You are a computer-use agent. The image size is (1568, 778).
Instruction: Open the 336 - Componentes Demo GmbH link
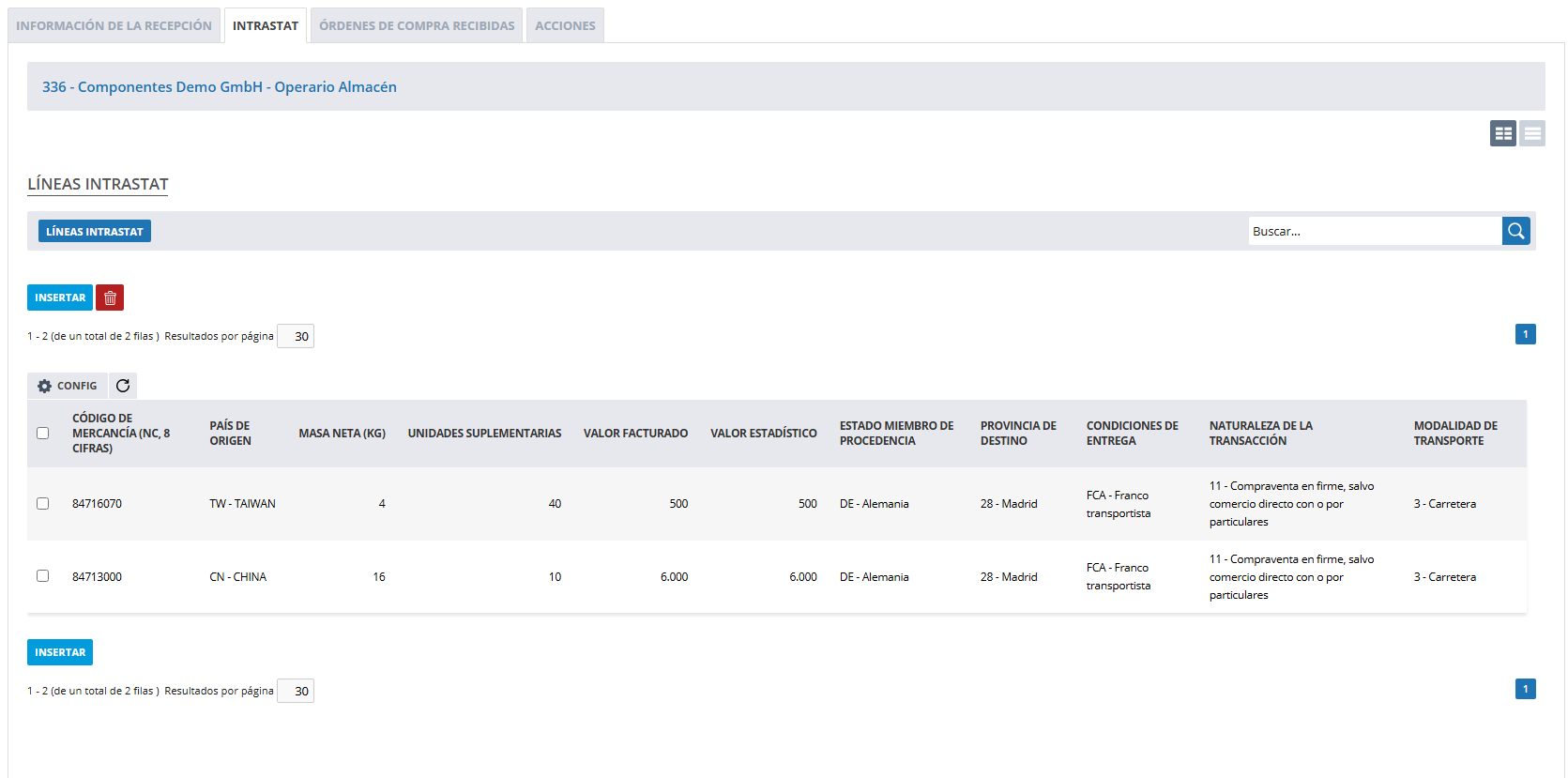(x=220, y=86)
